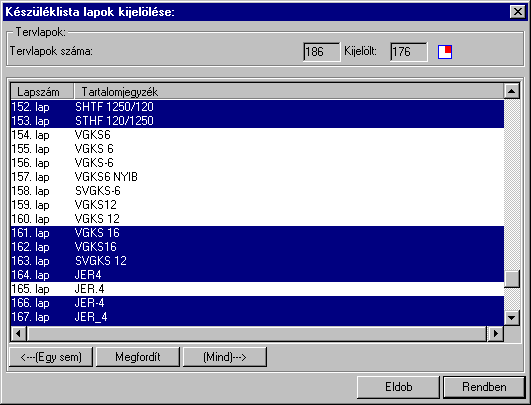Click the horizontal scroll left arrow
The width and height of the screenshot is (531, 405).
[19, 334]
